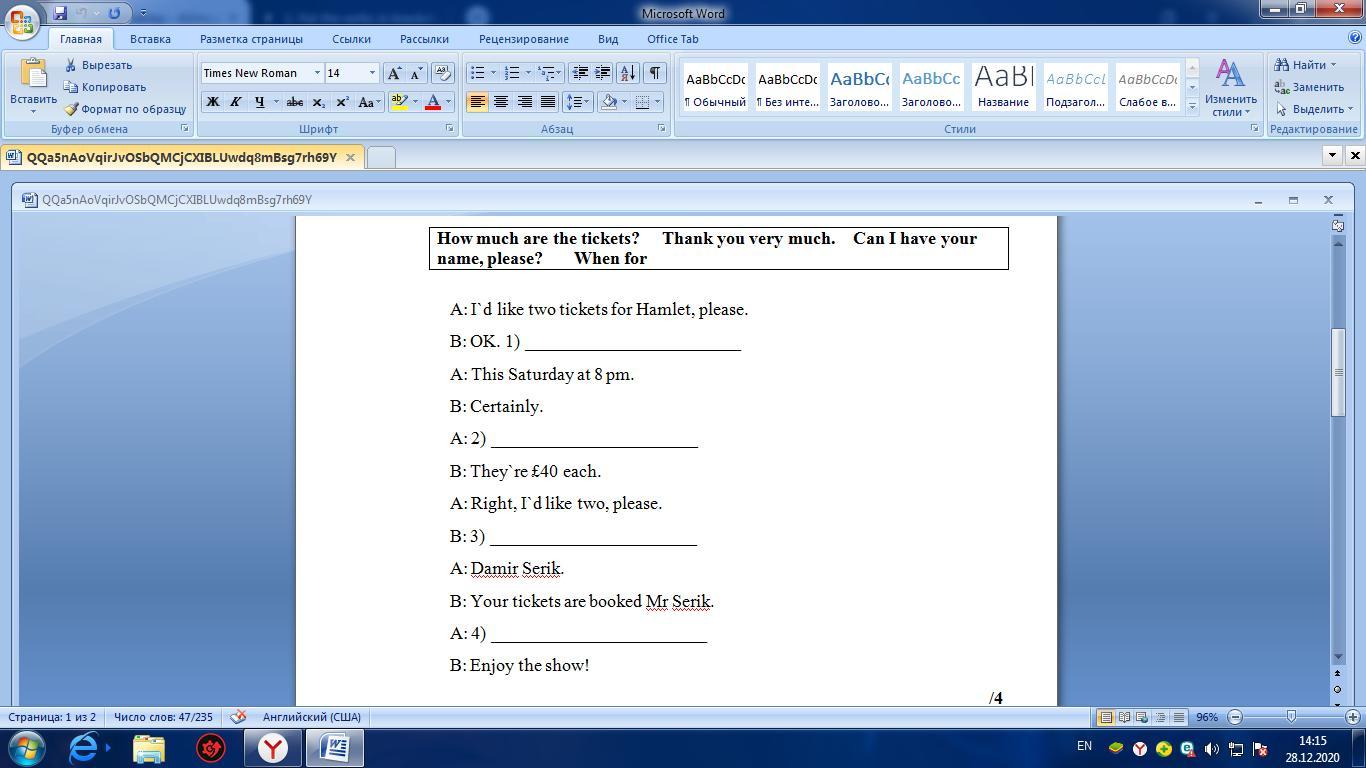
Task: Open the multilevel list menu
Action: 550,73
